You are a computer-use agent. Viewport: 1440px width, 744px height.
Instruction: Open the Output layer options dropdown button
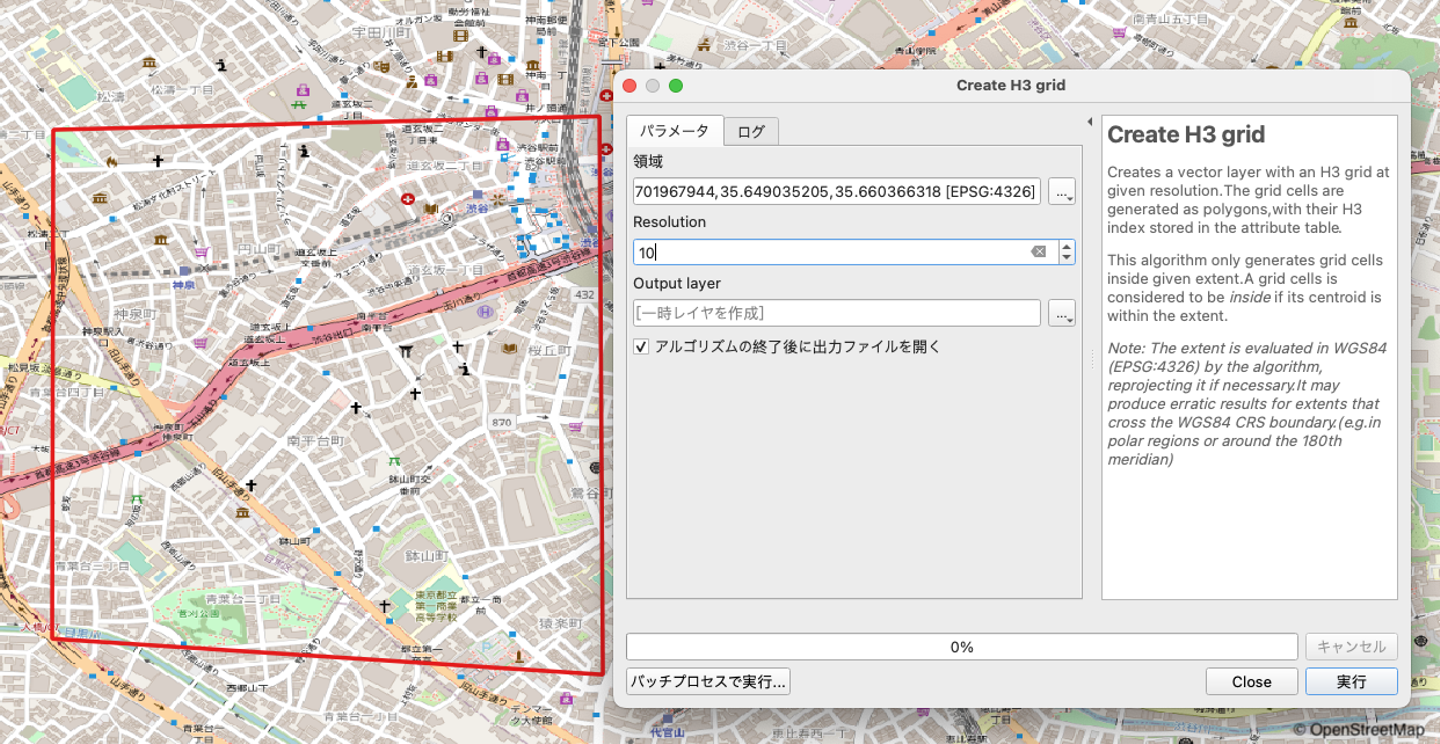point(1062,313)
